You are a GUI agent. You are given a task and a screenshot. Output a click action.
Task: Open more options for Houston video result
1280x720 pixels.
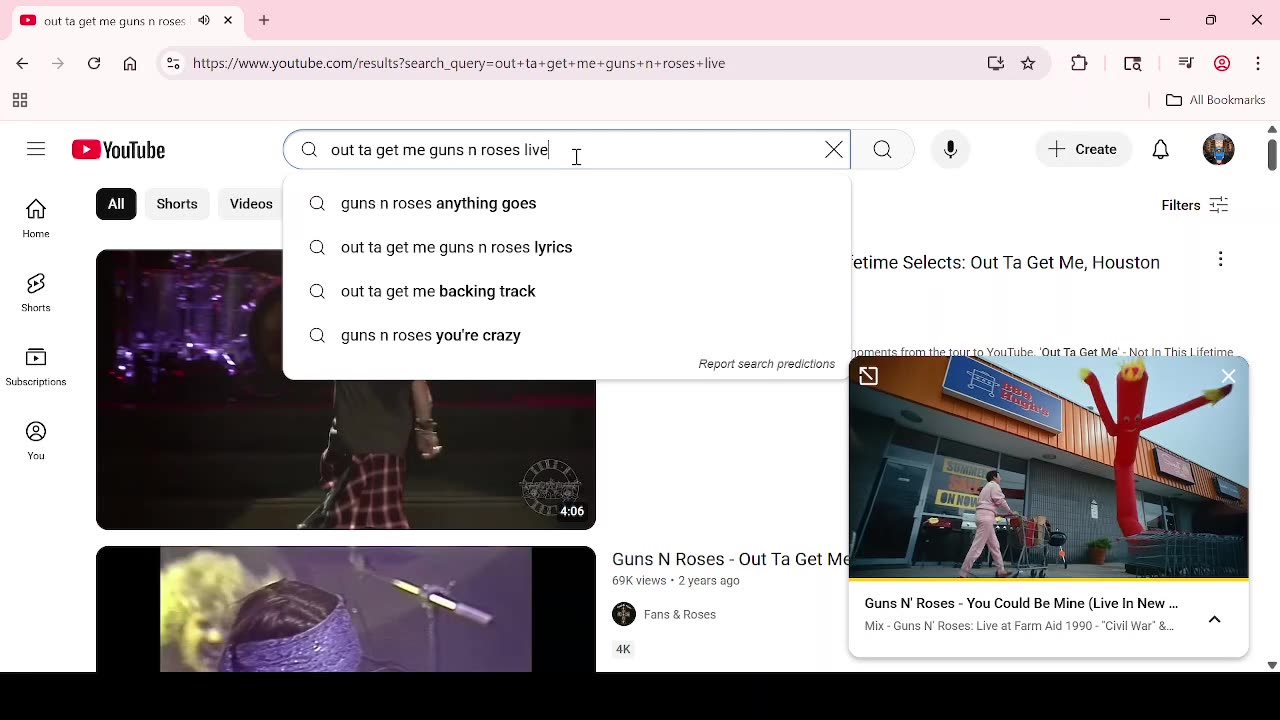(x=1220, y=260)
